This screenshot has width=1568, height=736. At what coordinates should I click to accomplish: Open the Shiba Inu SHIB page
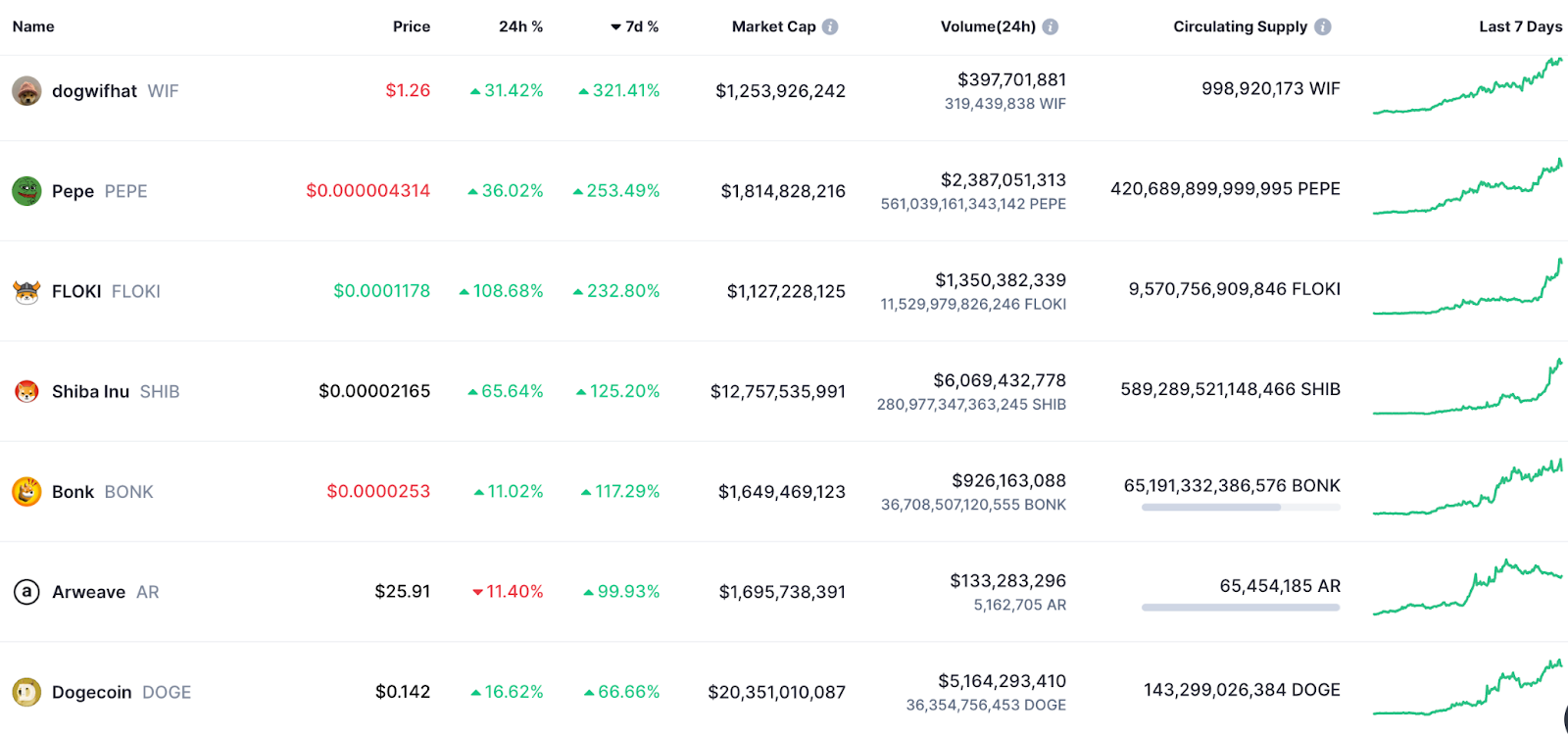116,391
